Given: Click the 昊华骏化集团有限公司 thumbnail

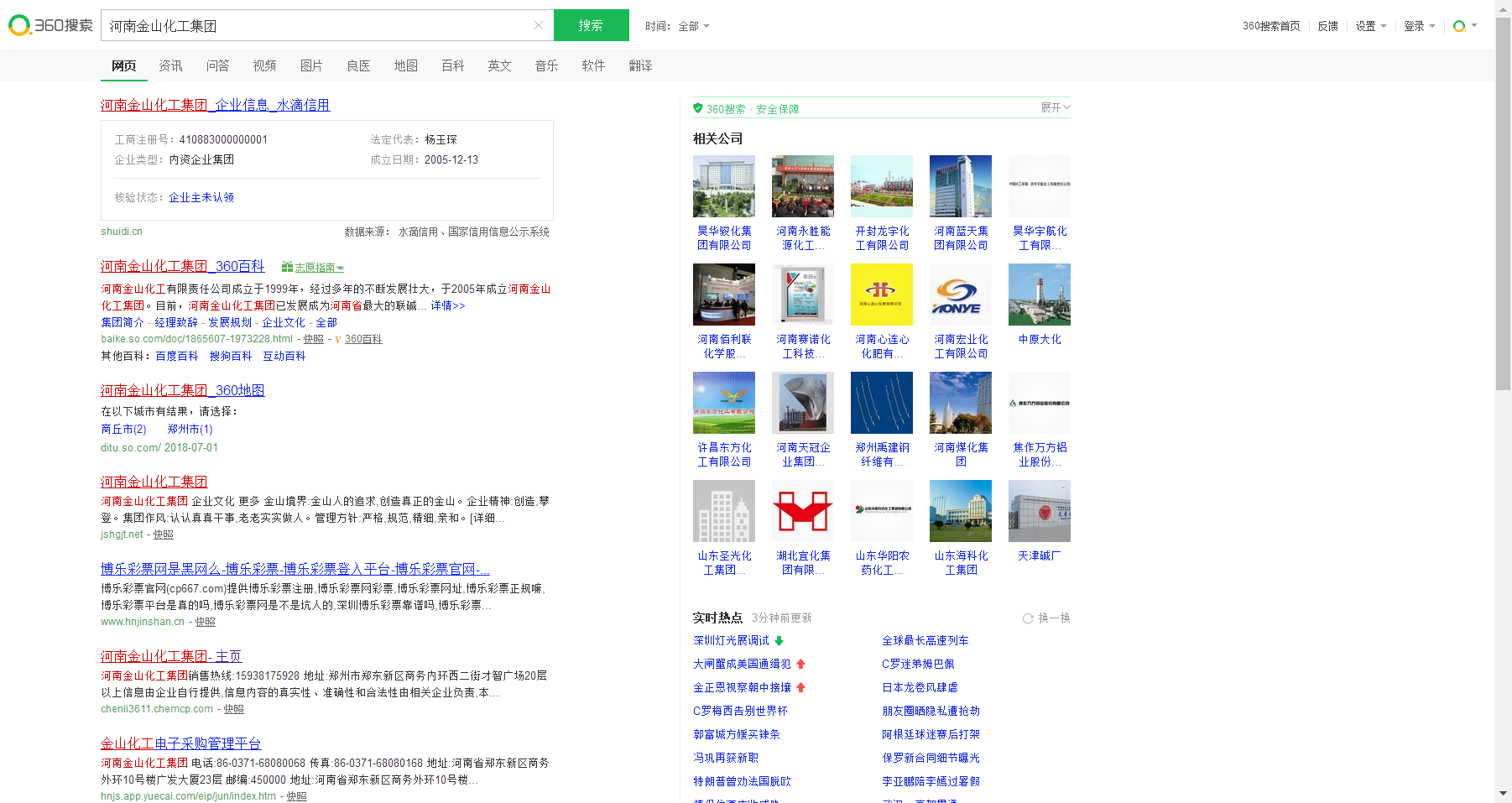Looking at the screenshot, I should (724, 186).
